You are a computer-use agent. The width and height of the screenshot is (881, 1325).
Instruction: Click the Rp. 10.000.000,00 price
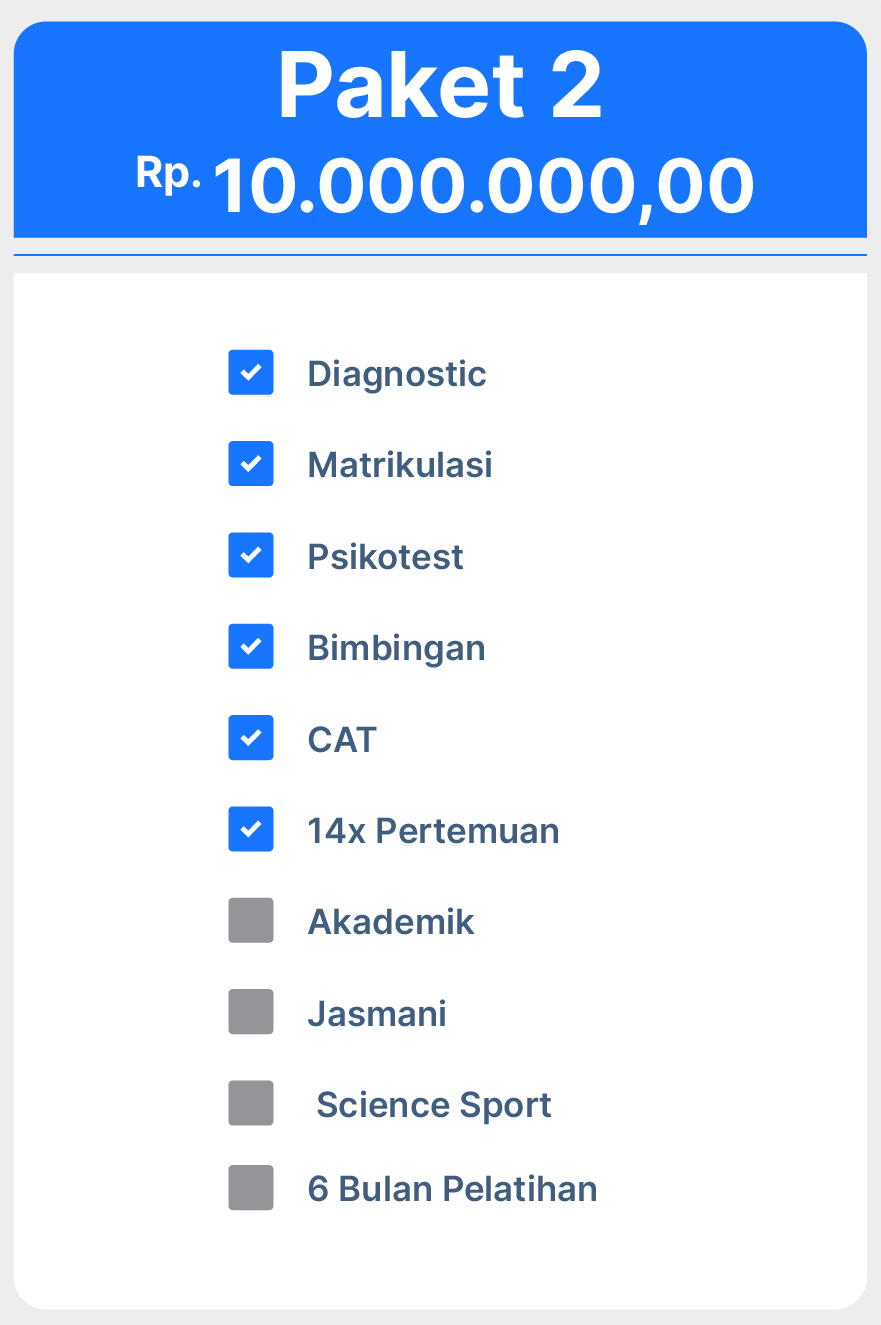click(x=446, y=186)
